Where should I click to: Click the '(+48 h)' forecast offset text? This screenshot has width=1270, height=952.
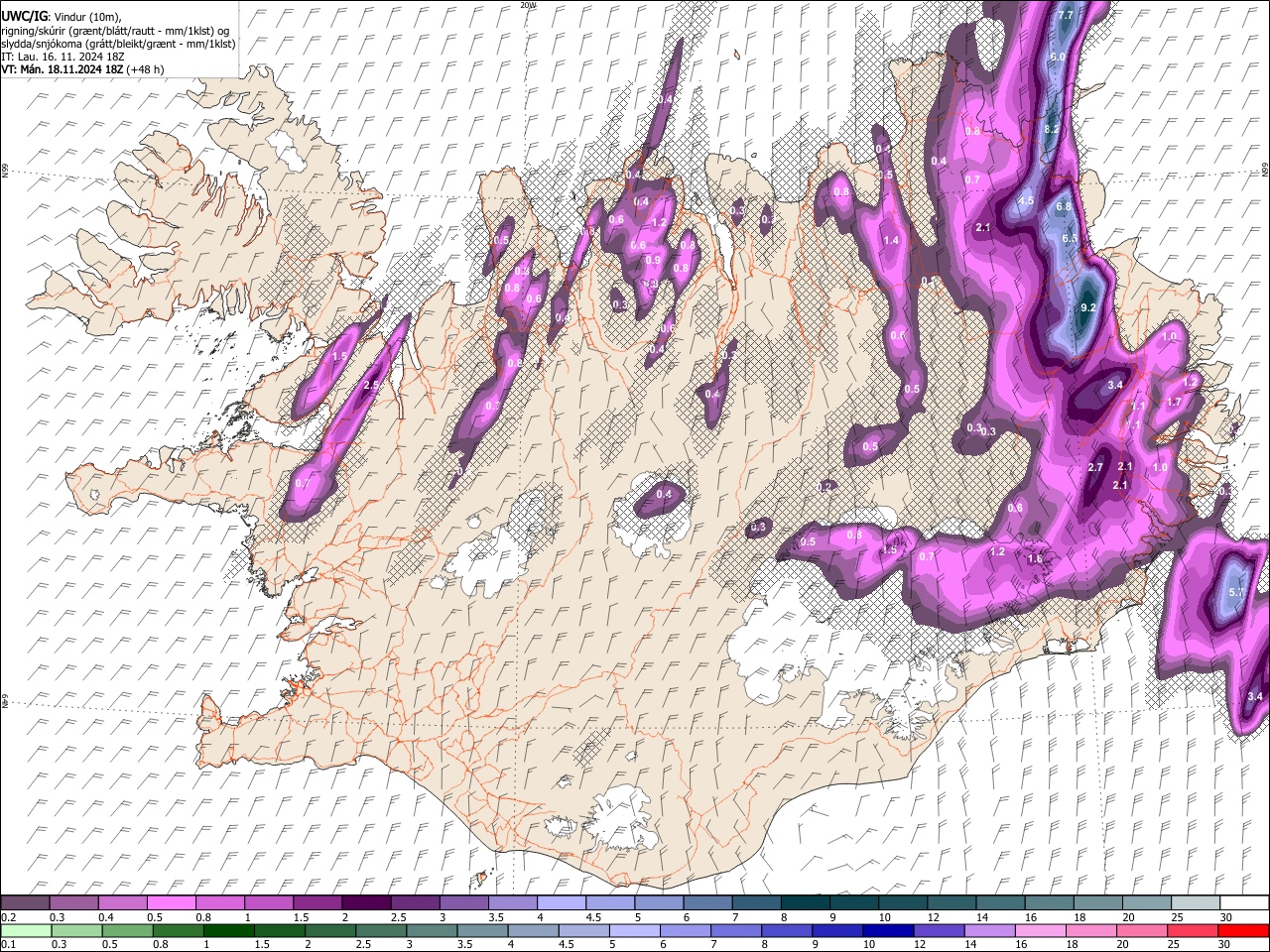[145, 69]
